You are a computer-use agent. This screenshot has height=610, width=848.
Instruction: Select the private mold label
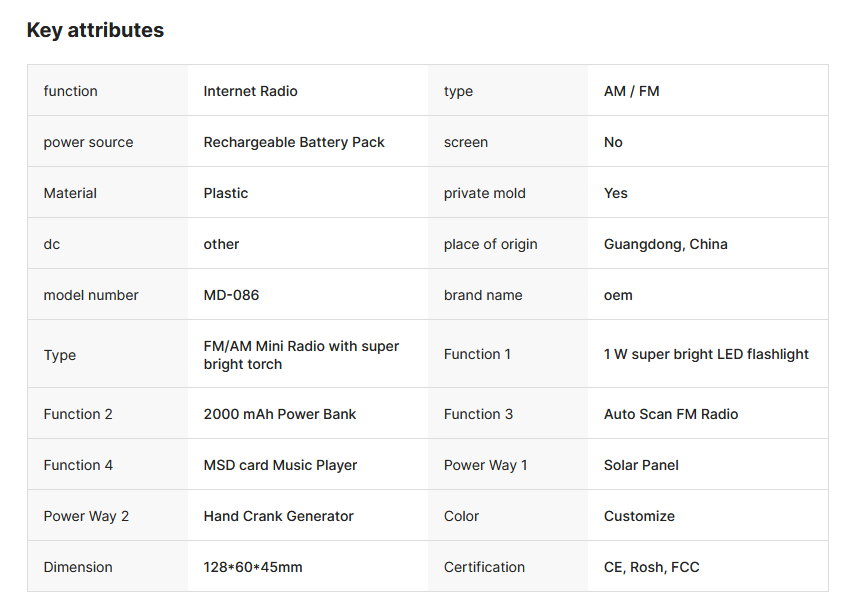tap(484, 193)
